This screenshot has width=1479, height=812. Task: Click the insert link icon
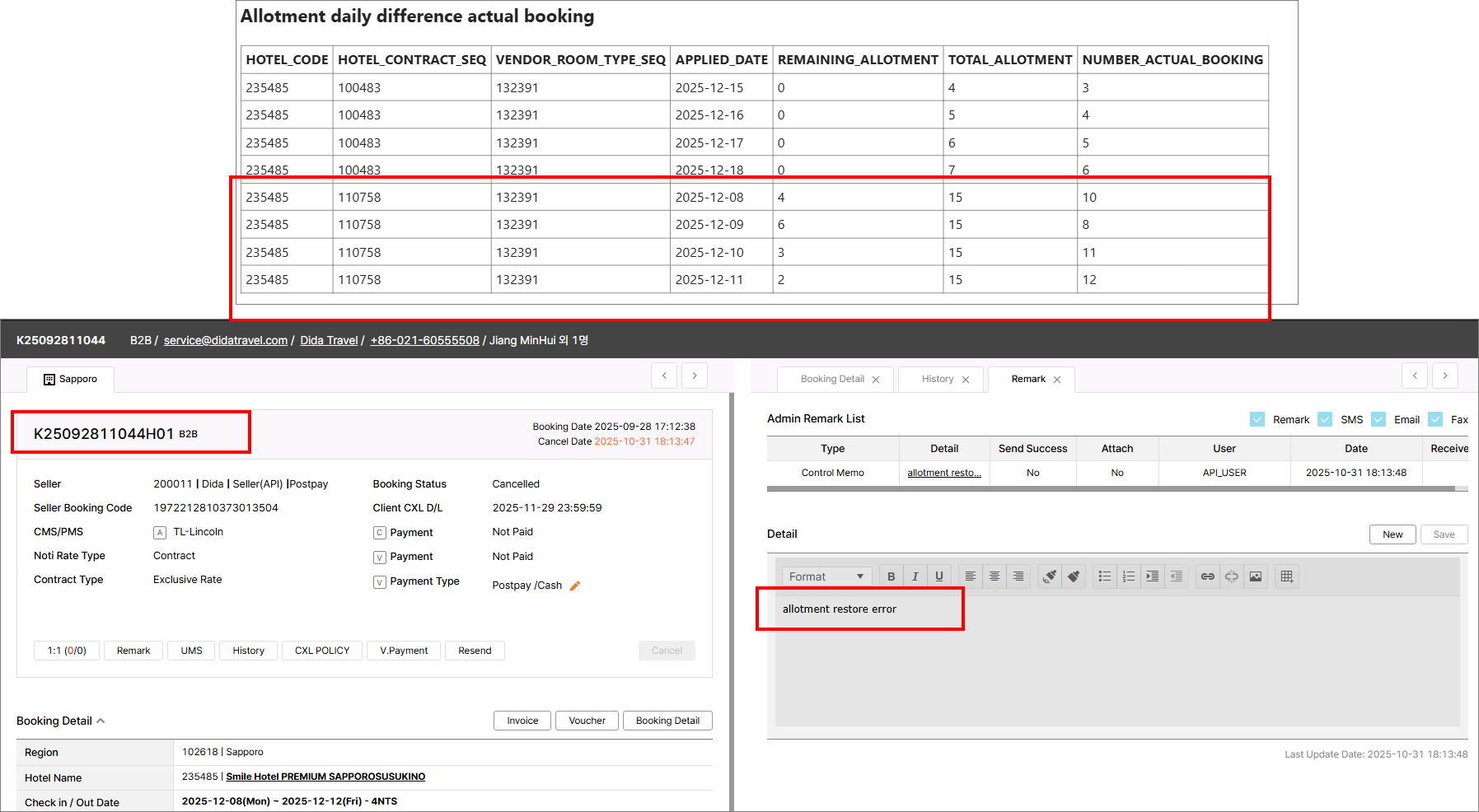[1207, 576]
